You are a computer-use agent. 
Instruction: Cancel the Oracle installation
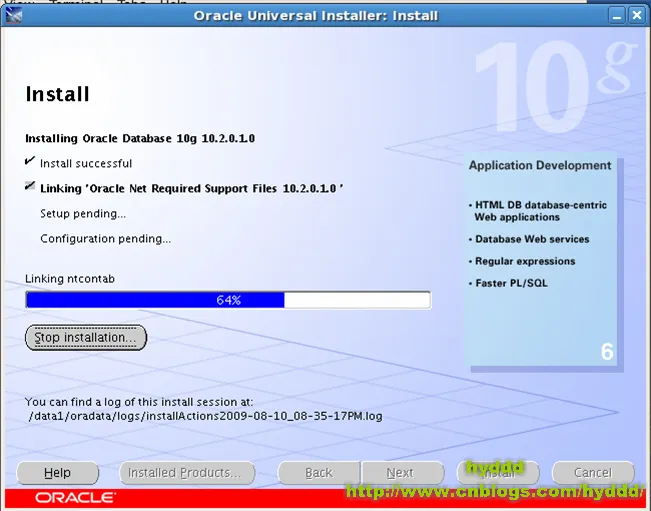[593, 473]
